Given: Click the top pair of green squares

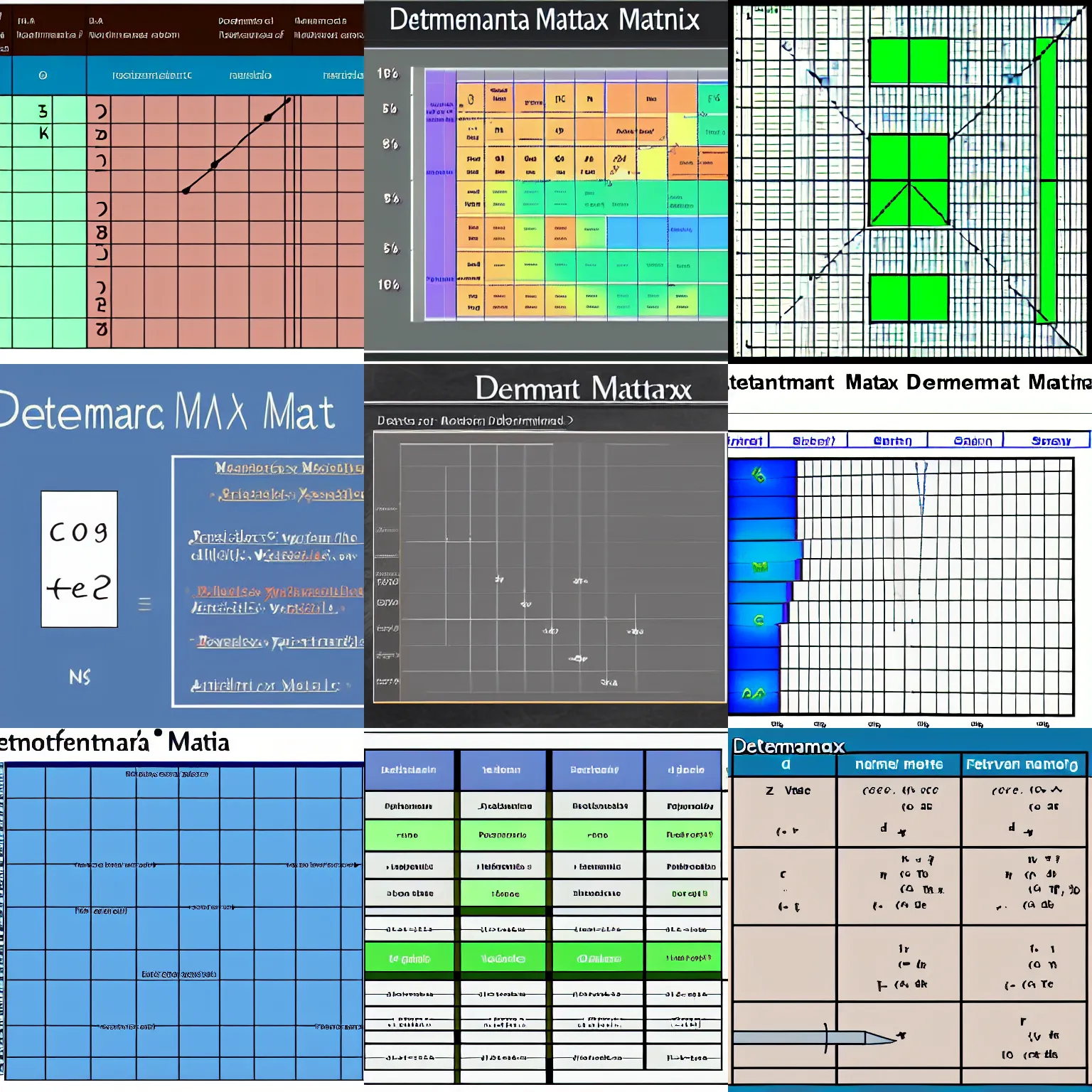Looking at the screenshot, I should [909, 61].
